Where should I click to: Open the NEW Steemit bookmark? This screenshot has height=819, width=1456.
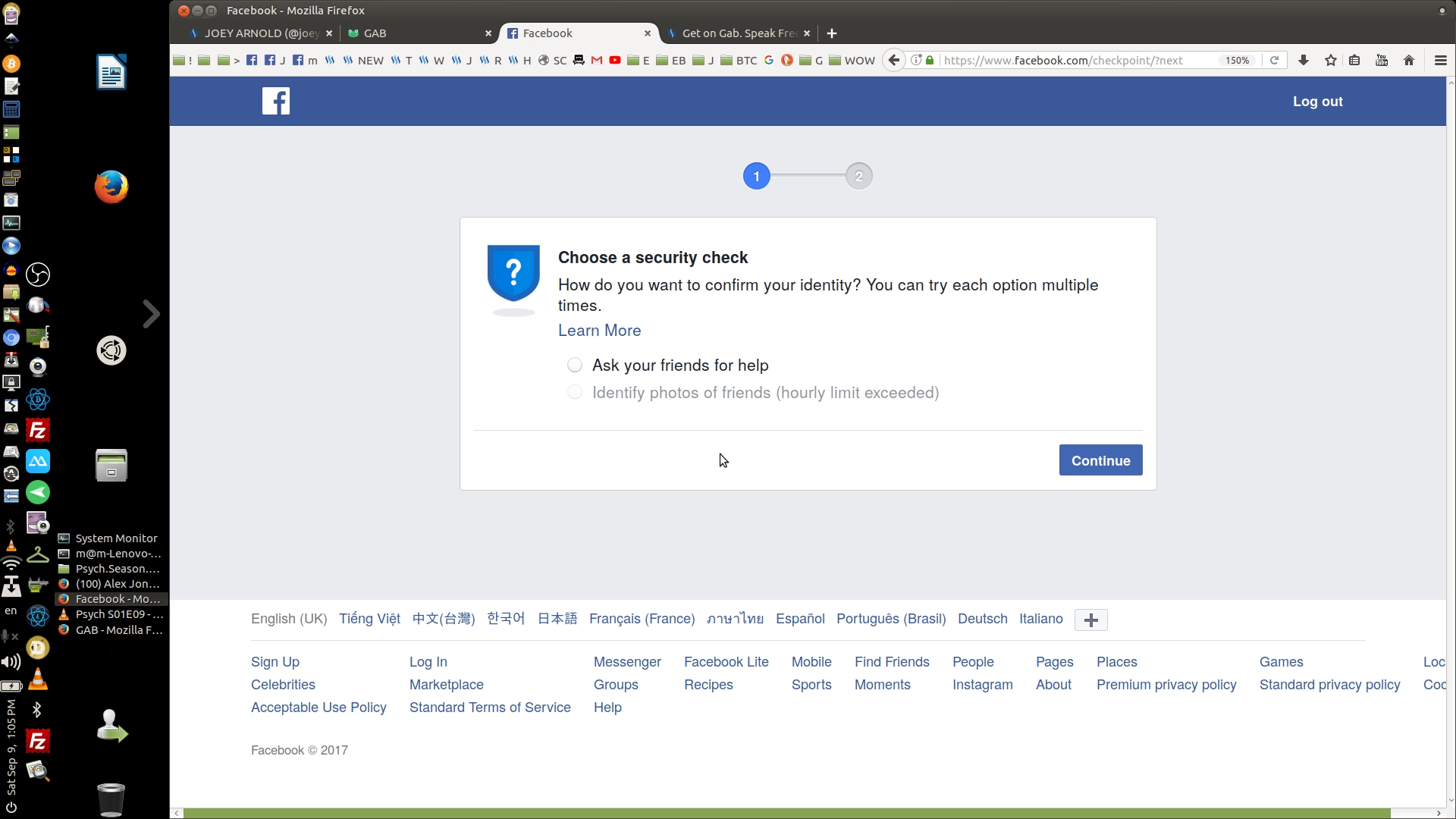[x=363, y=61]
